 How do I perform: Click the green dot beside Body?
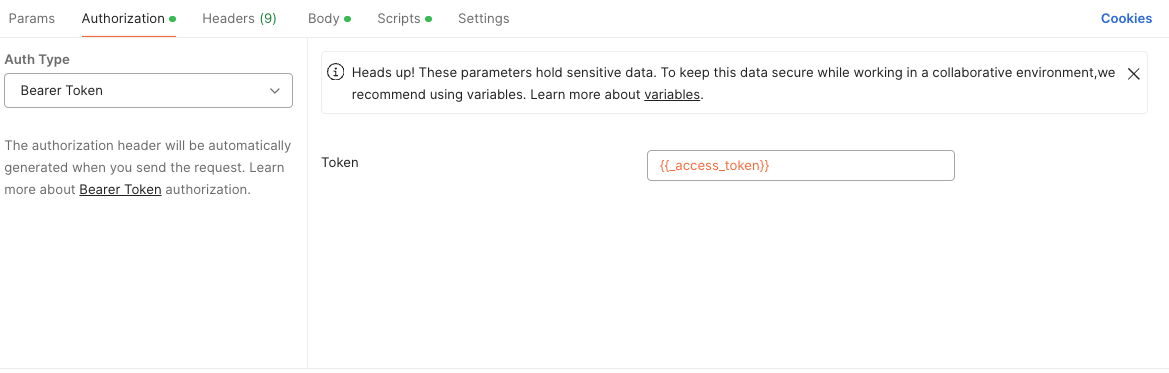tap(347, 19)
